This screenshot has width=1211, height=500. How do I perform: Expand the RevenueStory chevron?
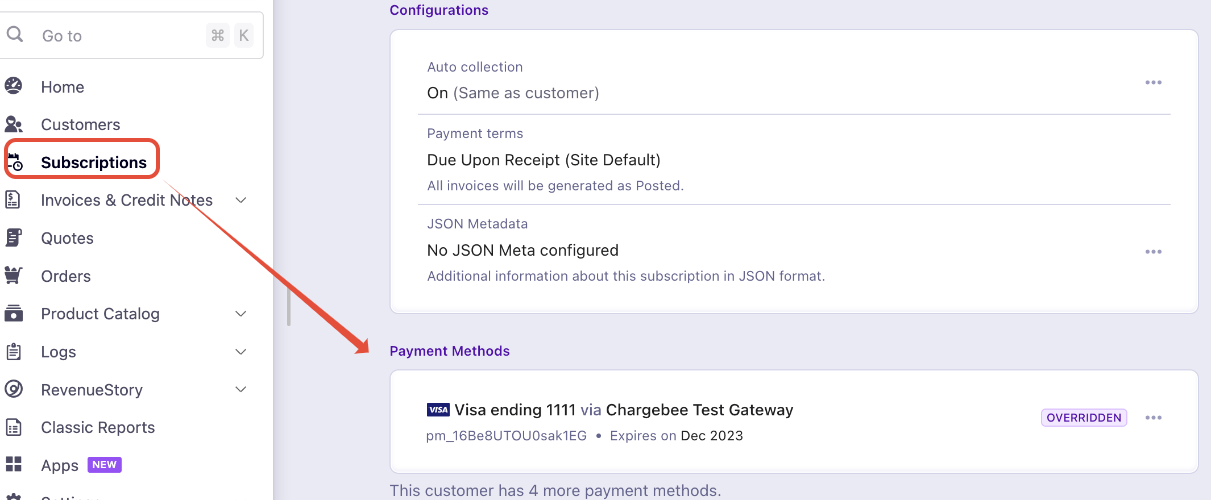[241, 390]
